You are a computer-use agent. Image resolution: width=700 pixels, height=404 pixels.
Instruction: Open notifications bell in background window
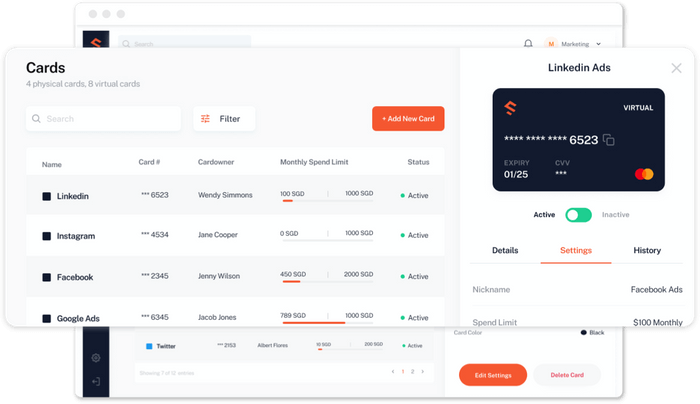pyautogui.click(x=528, y=43)
